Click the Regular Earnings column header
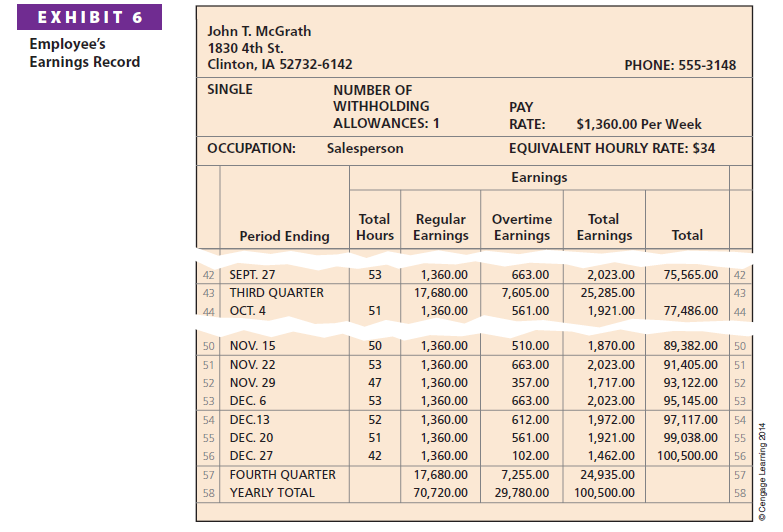Image resolution: width=783 pixels, height=532 pixels. tap(440, 227)
